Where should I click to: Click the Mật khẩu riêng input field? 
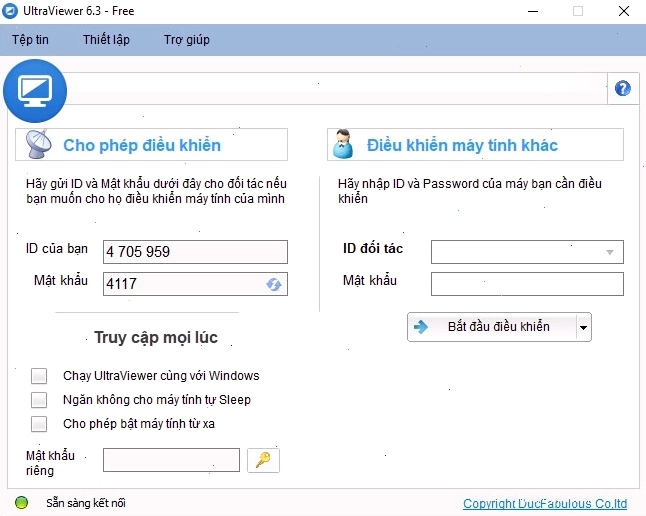tap(171, 460)
